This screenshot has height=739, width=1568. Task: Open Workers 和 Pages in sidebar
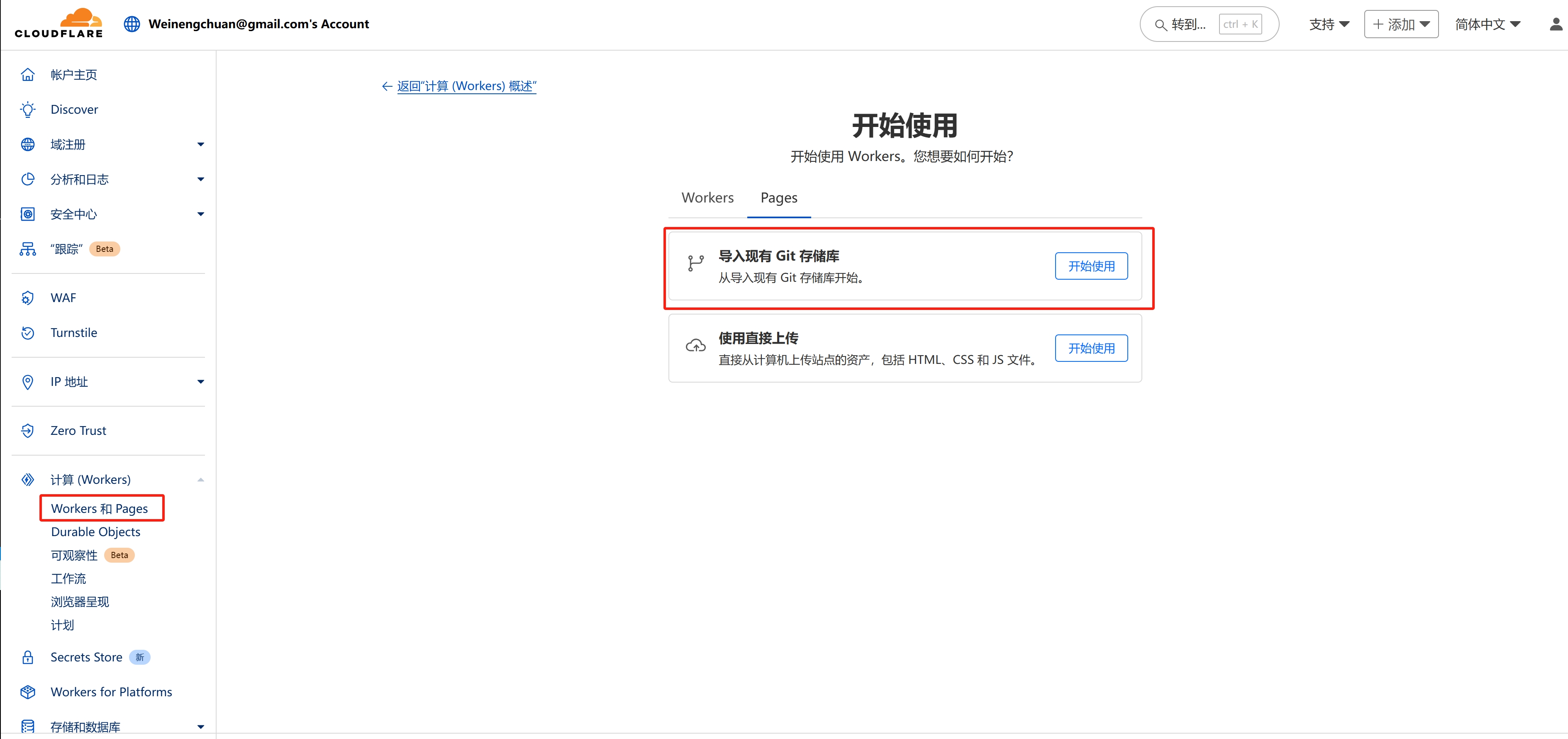(x=99, y=508)
